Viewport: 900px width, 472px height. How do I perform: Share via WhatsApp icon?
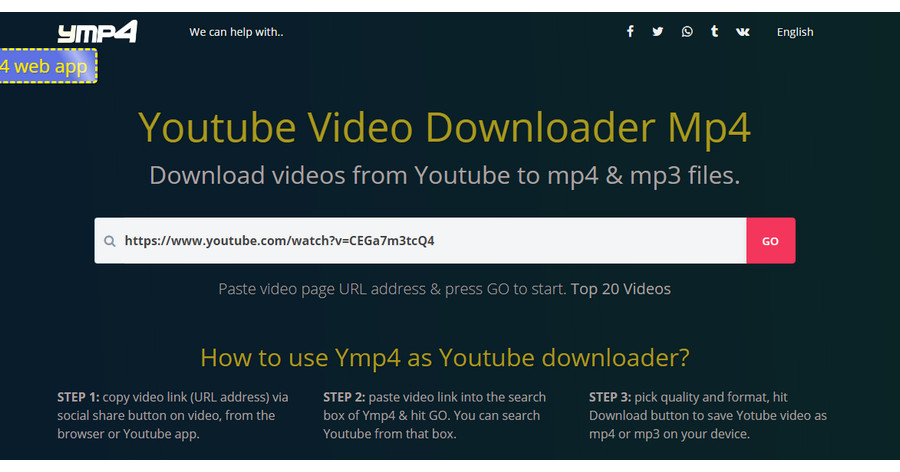click(687, 32)
